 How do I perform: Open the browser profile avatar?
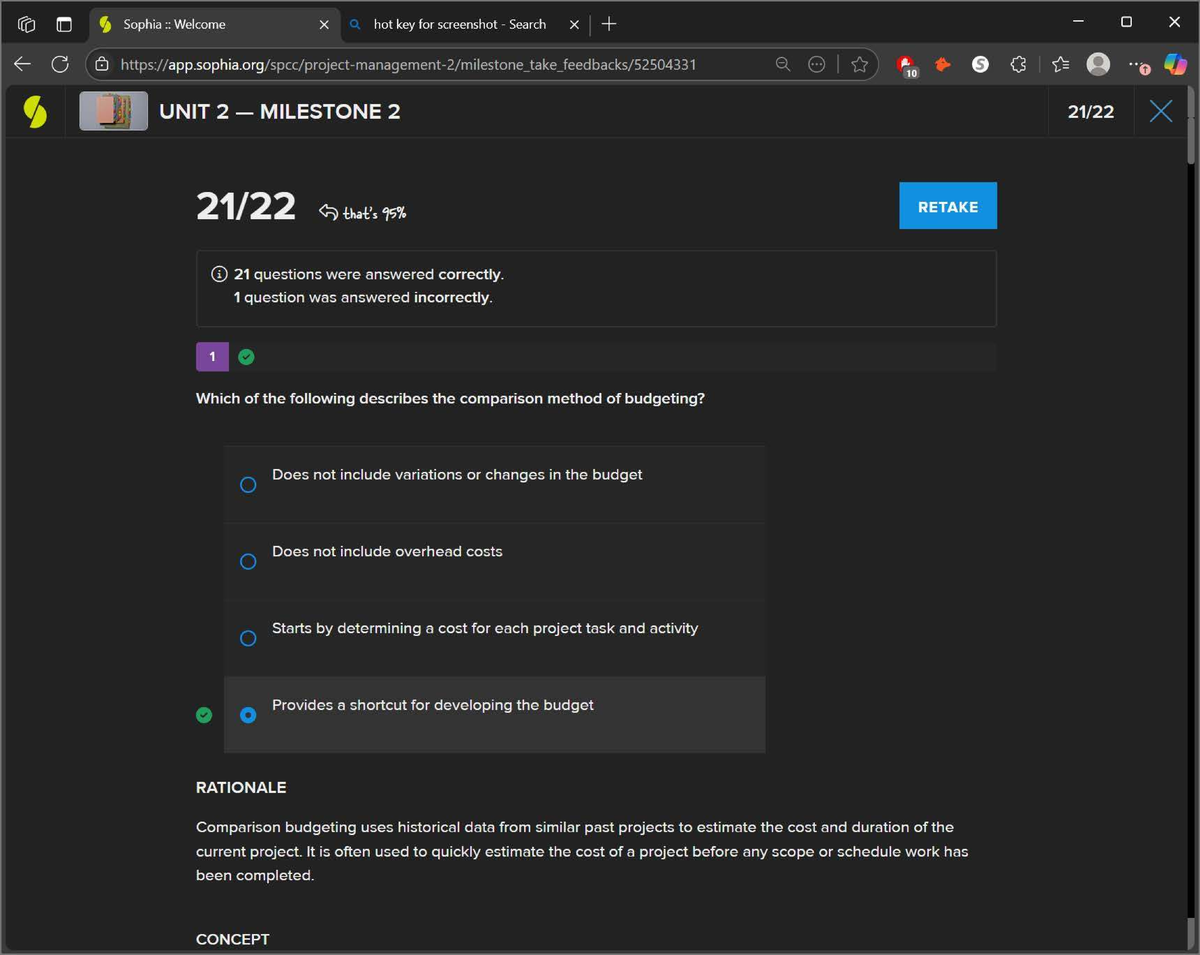pos(1098,64)
